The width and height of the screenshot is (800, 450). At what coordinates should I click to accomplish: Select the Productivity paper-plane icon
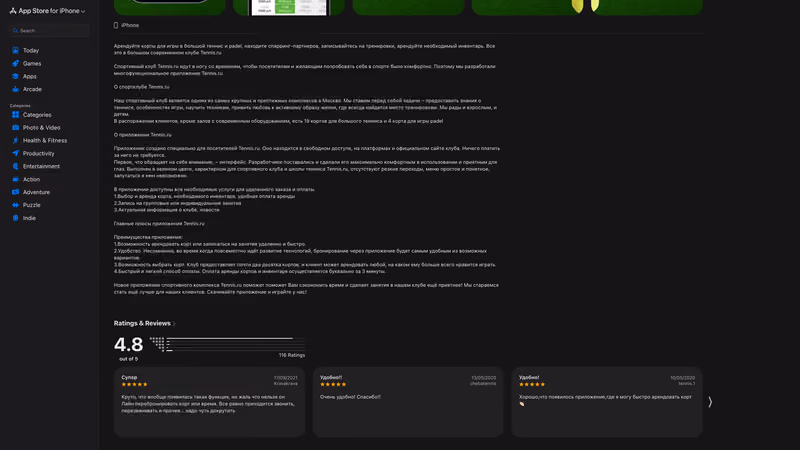click(x=15, y=153)
